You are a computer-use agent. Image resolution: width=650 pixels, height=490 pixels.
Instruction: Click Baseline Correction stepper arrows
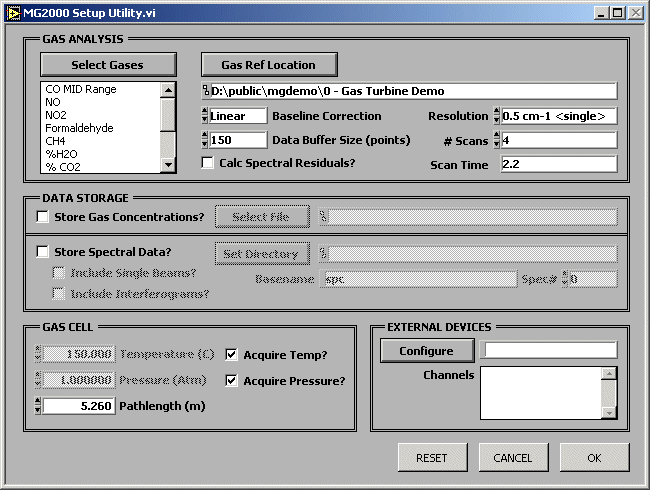tap(204, 116)
